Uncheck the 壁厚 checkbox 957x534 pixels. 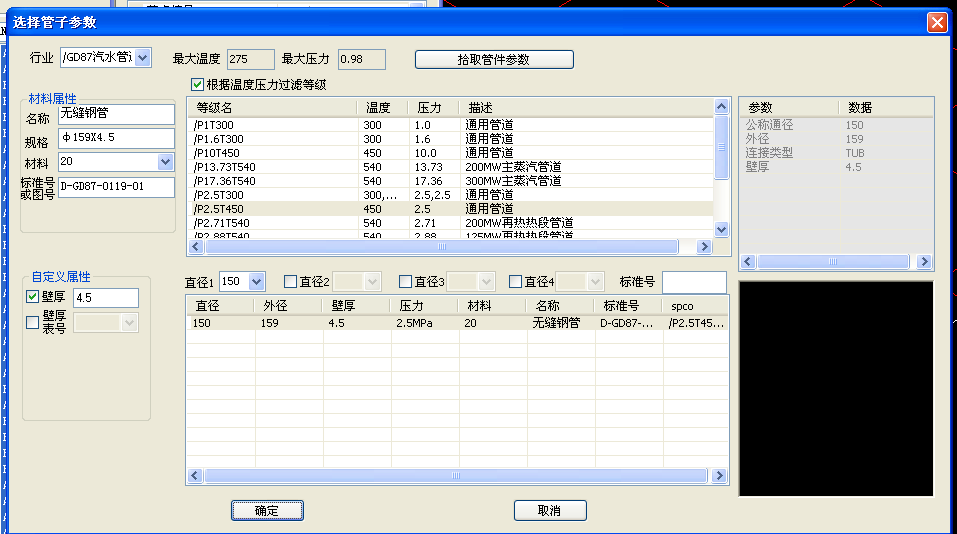tap(33, 297)
